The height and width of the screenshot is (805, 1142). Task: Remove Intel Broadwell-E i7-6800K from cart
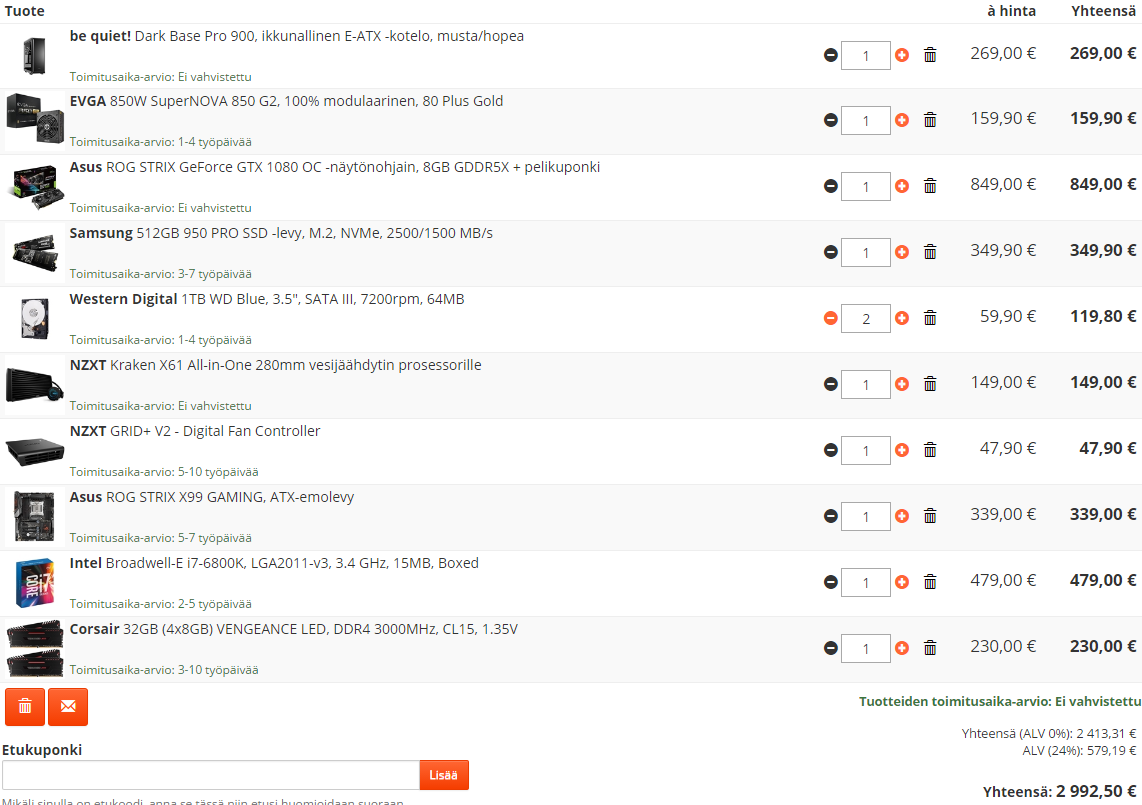pos(930,582)
